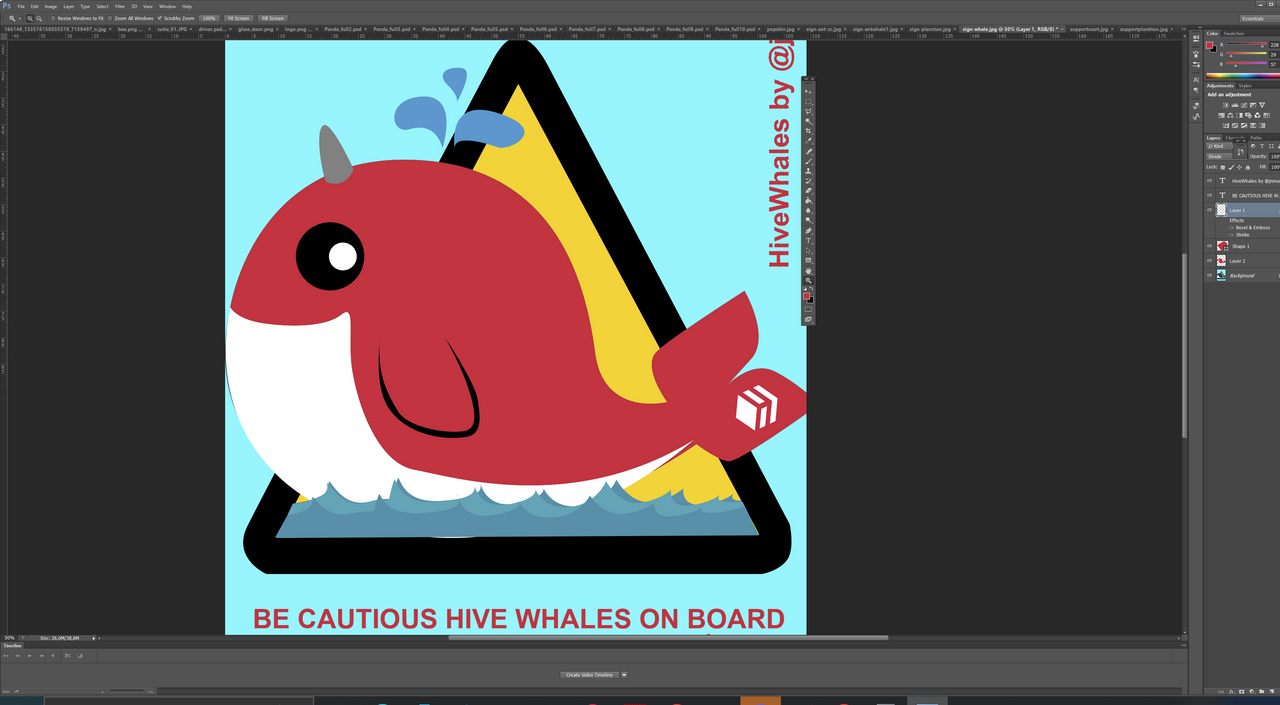Hide the Background layer
Screen dimensions: 1280x705
1209,275
